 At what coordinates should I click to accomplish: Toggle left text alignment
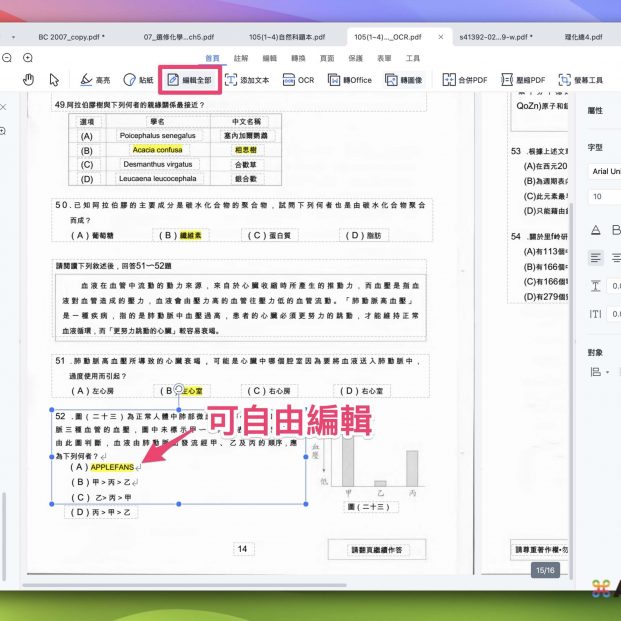[596, 257]
